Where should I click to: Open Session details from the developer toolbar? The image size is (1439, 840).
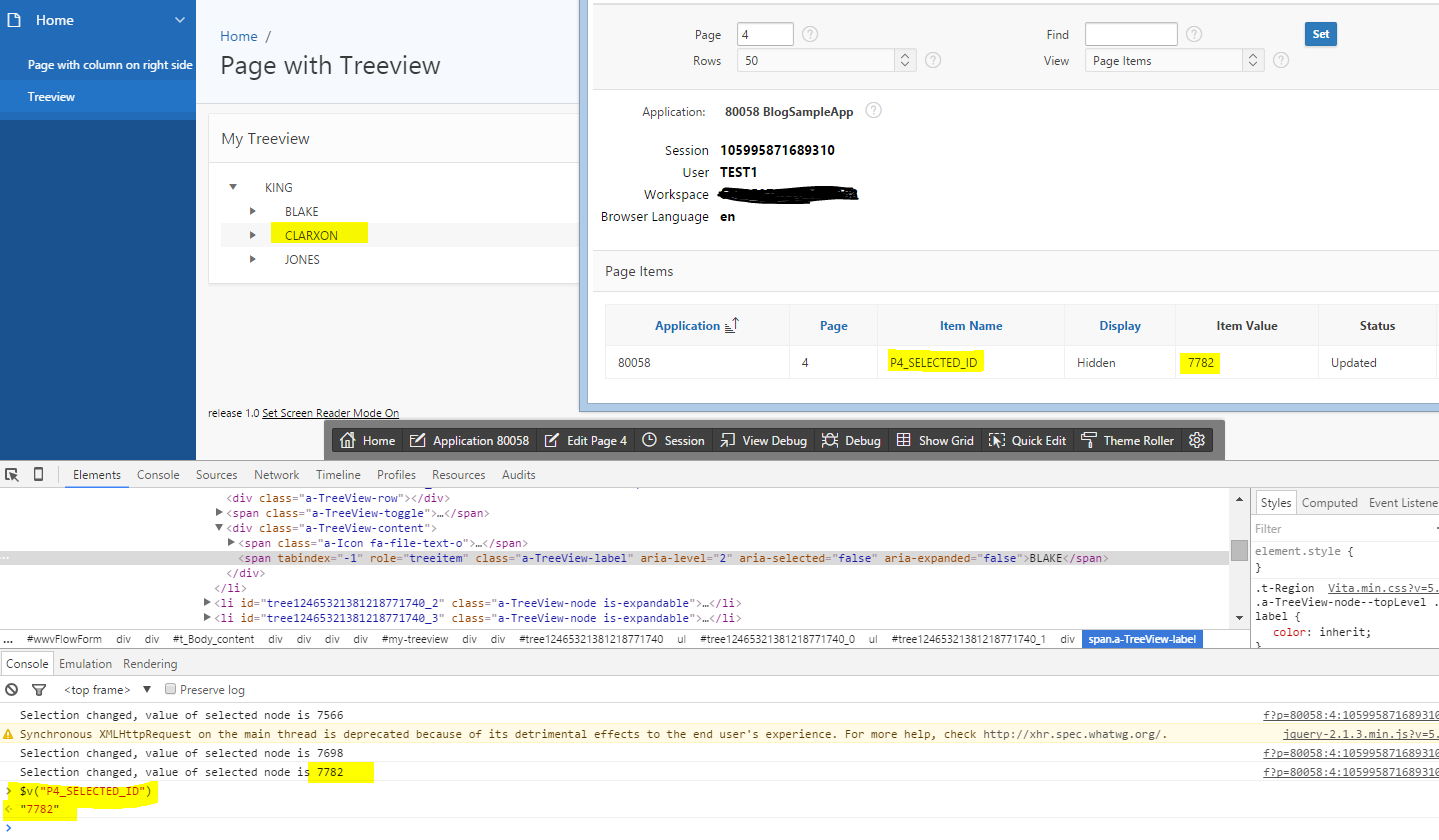(673, 439)
